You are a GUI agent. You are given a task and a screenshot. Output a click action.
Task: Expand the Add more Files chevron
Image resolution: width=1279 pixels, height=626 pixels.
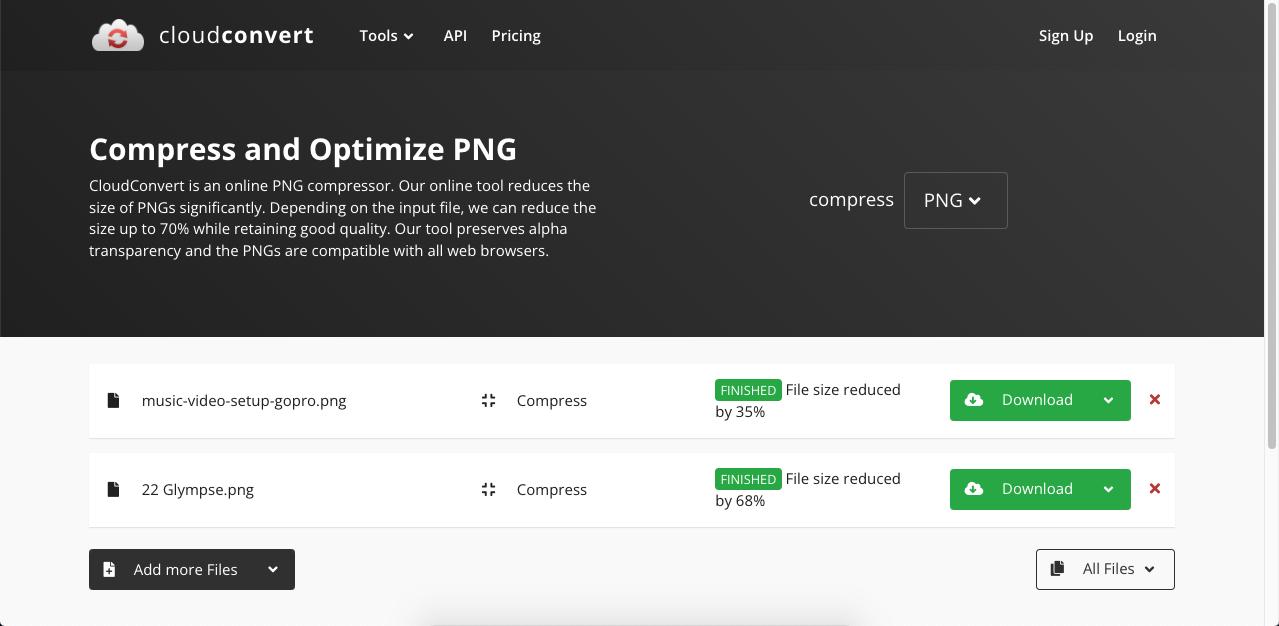(x=272, y=569)
